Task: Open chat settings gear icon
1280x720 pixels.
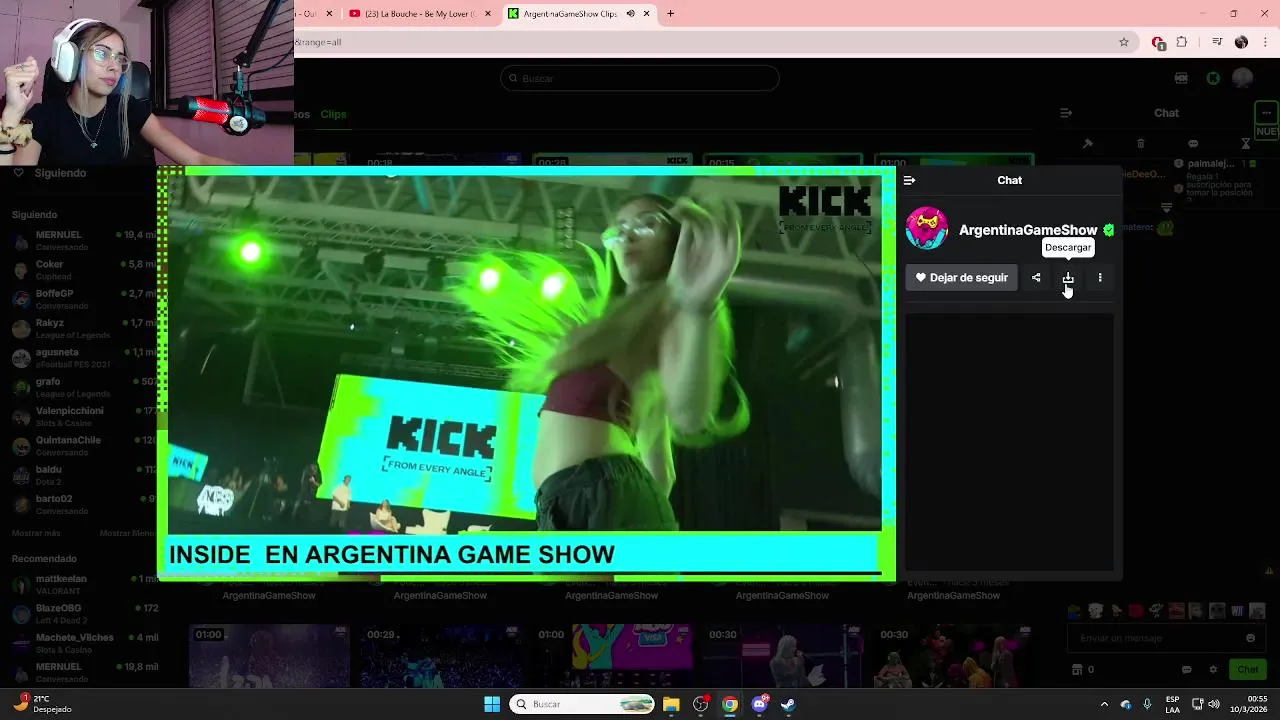Action: pos(1213,670)
